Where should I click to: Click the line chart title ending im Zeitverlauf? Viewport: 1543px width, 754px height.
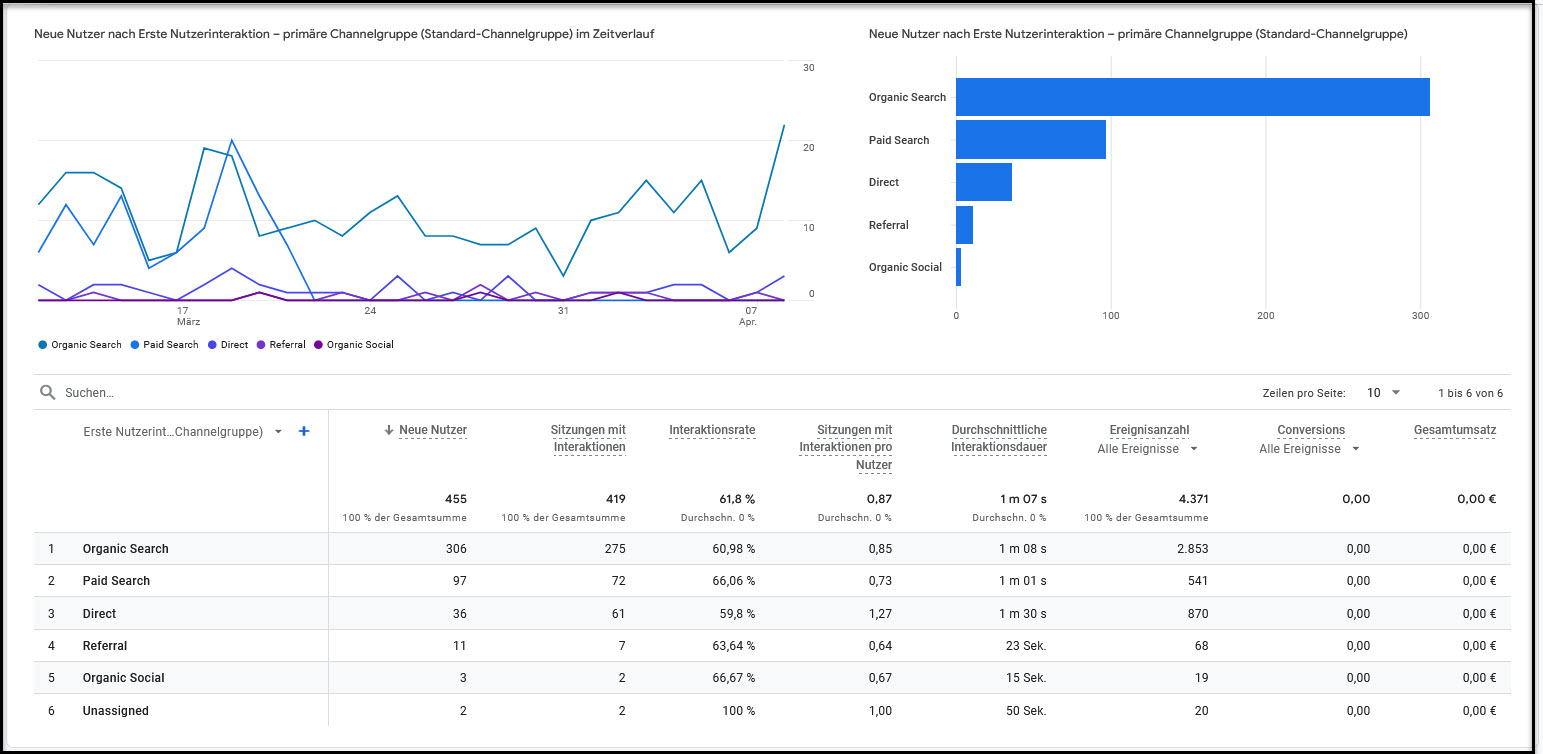345,34
